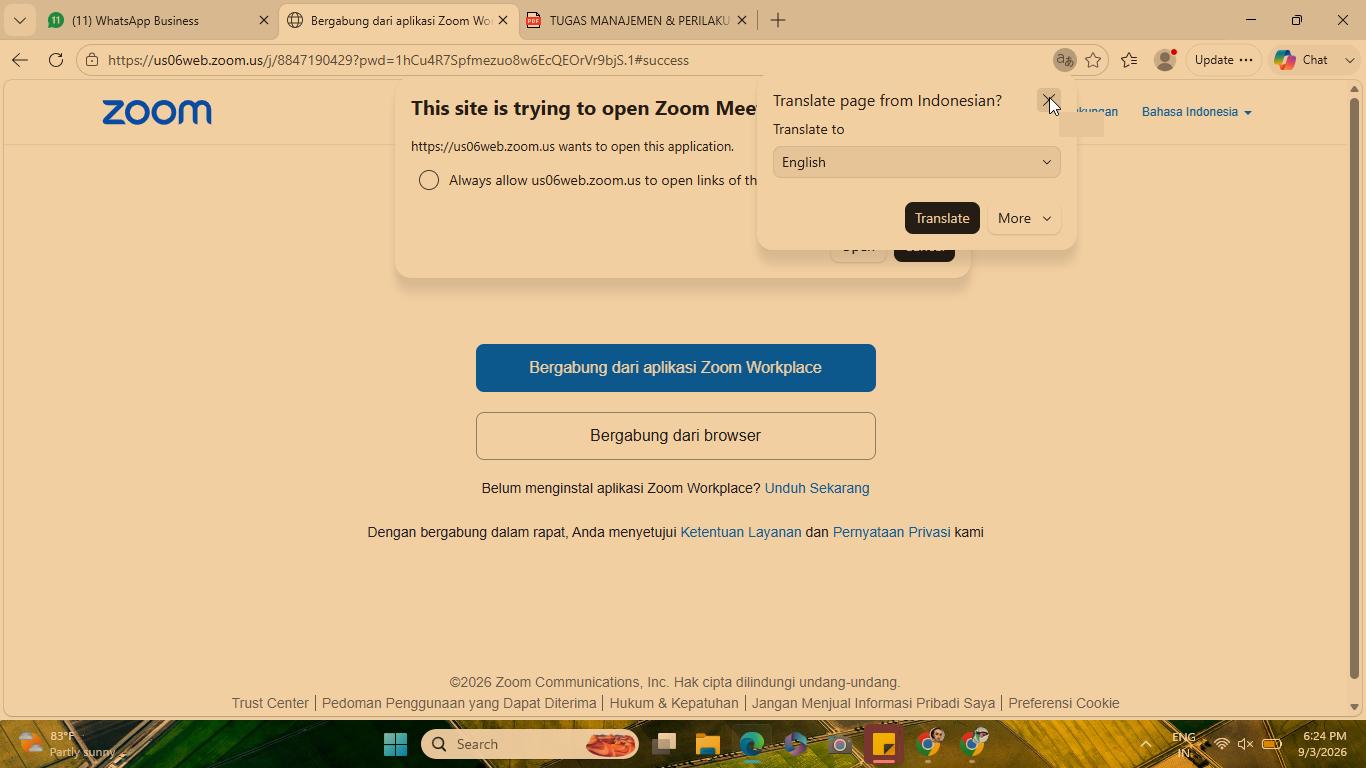Click the Translate button

942,218
